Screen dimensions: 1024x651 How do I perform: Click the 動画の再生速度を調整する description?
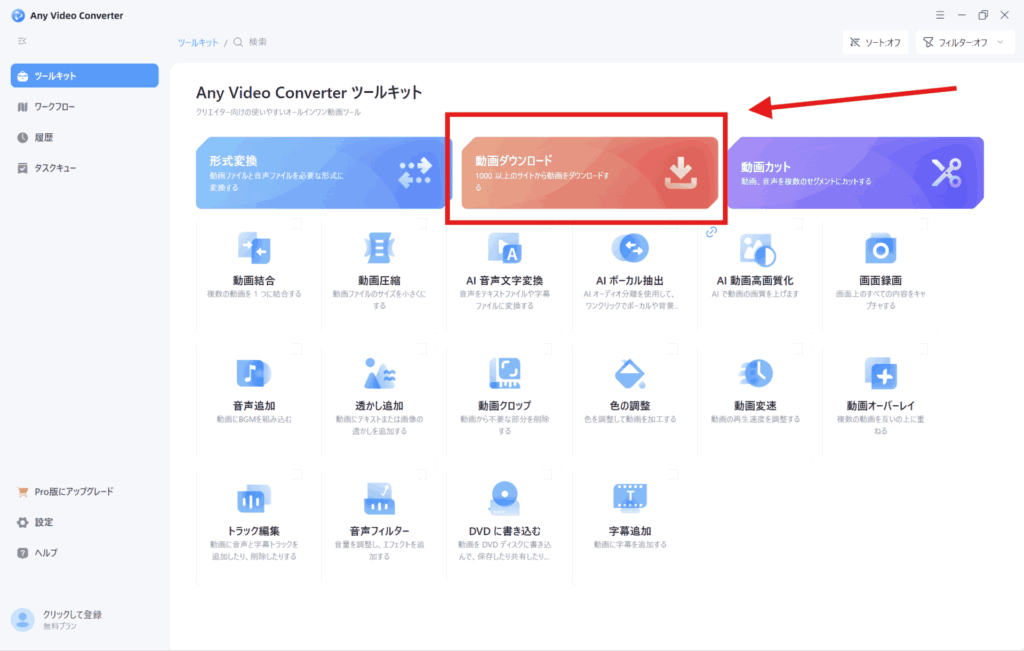[x=756, y=419]
